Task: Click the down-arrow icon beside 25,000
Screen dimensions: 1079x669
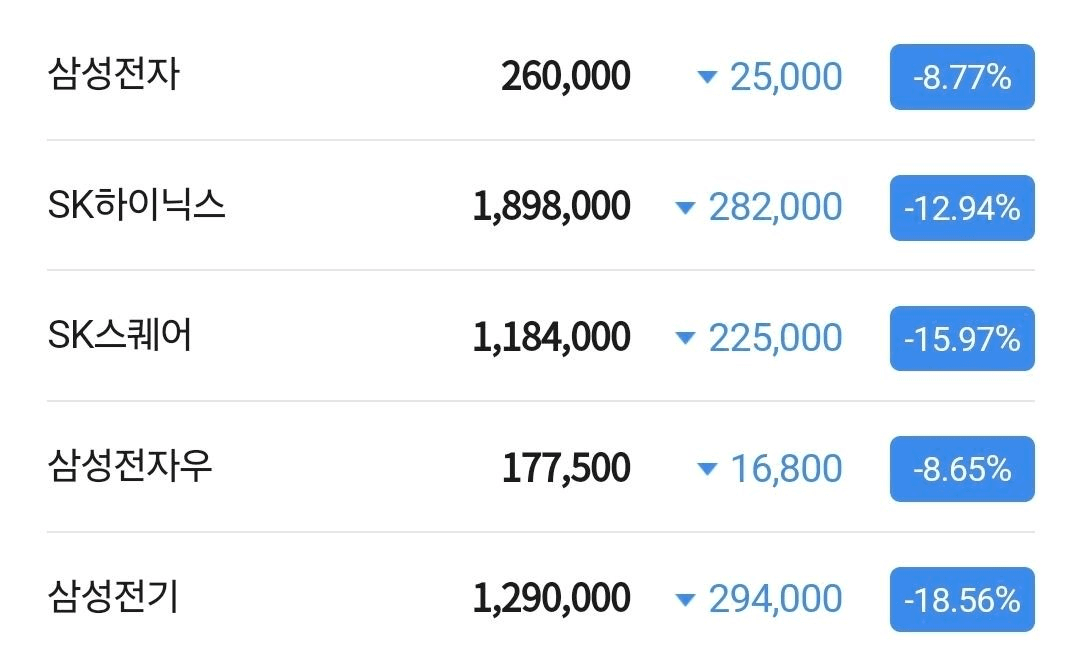Action: pyautogui.click(x=707, y=76)
